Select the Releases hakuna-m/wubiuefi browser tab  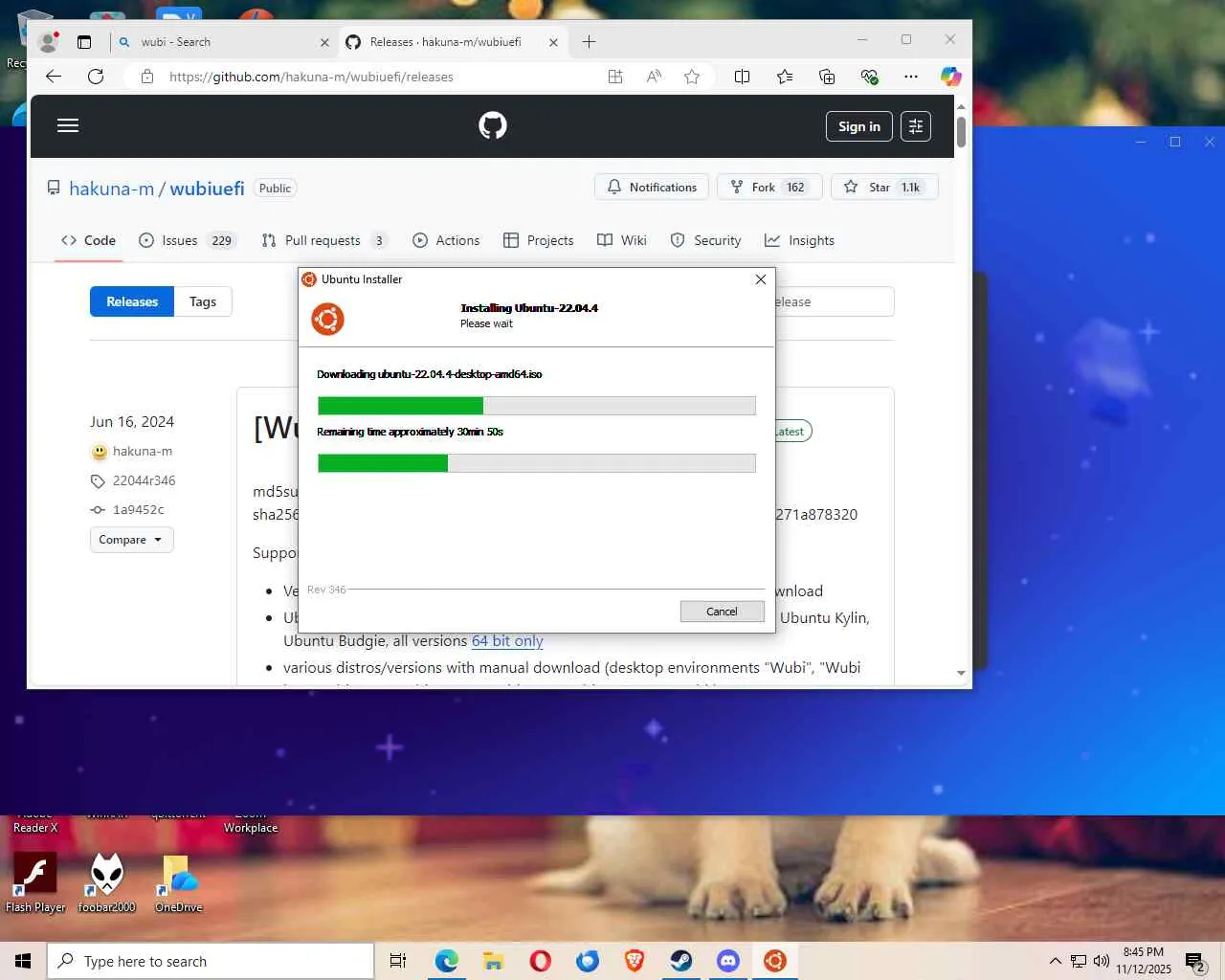[x=452, y=42]
